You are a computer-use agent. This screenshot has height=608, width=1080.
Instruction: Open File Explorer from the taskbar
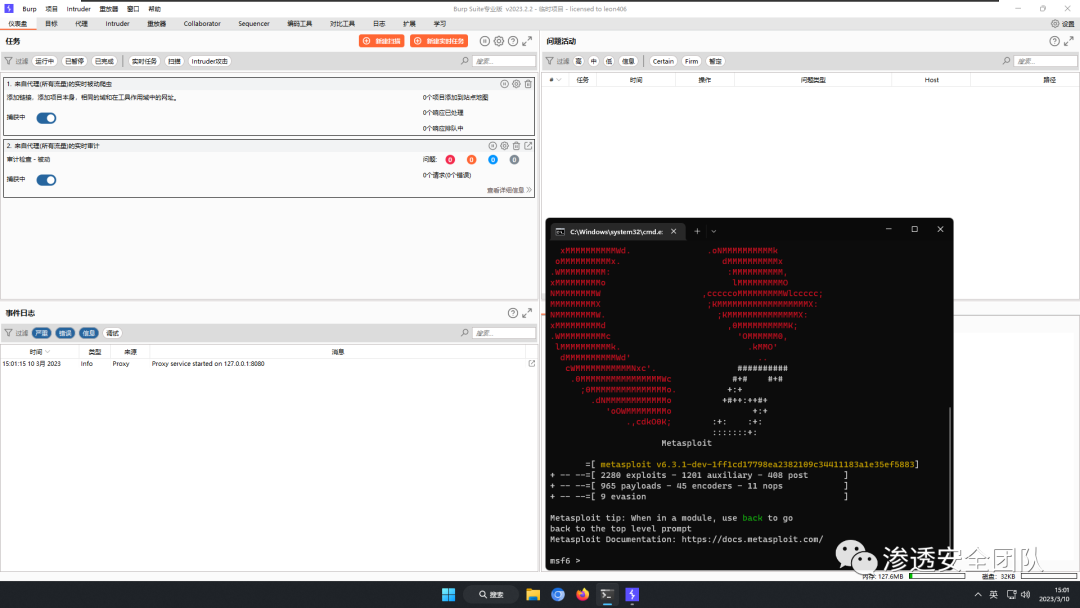533,594
